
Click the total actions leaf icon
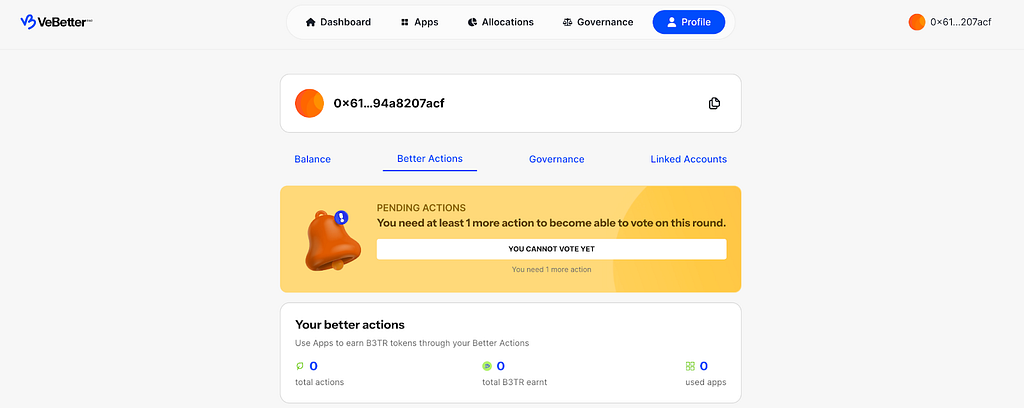coord(300,366)
